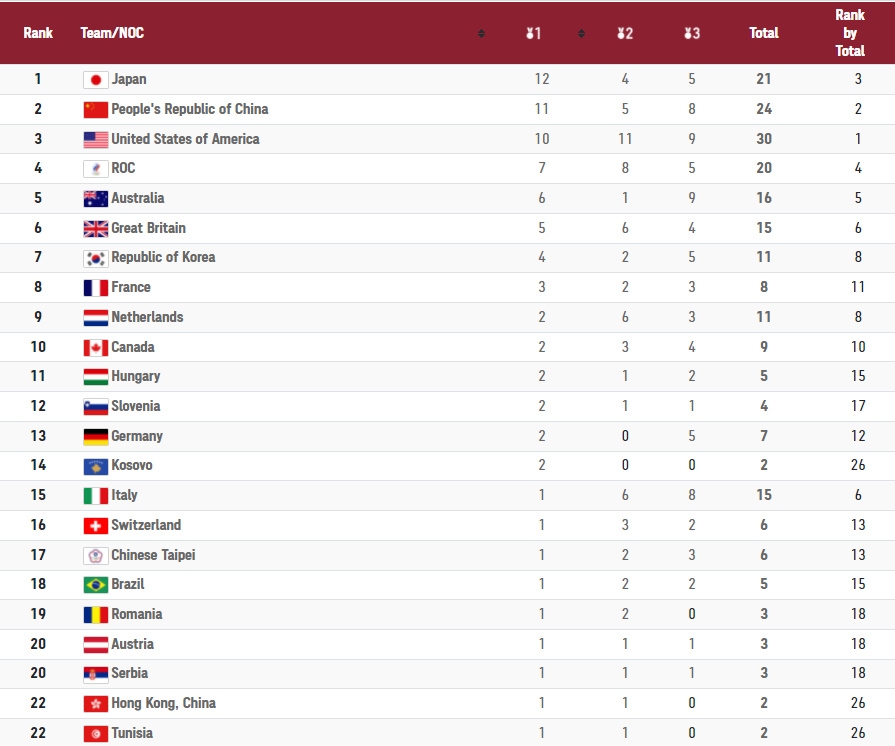895x746 pixels.
Task: Open People's Republic of China team link
Action: pyautogui.click(x=190, y=109)
